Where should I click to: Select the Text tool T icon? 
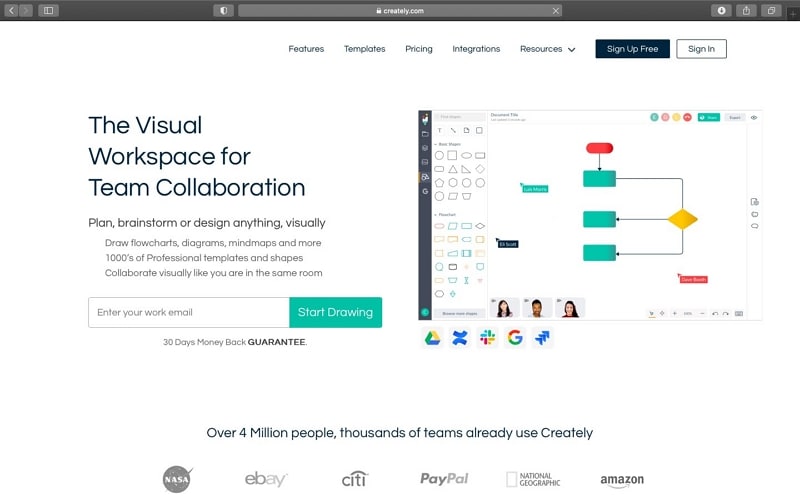(439, 131)
